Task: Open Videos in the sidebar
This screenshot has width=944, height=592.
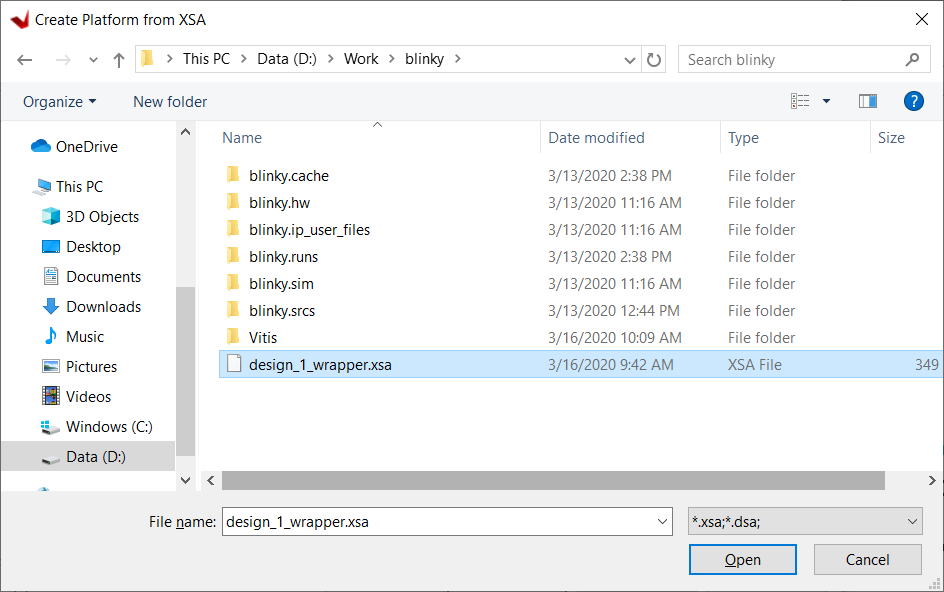Action: coord(76,397)
